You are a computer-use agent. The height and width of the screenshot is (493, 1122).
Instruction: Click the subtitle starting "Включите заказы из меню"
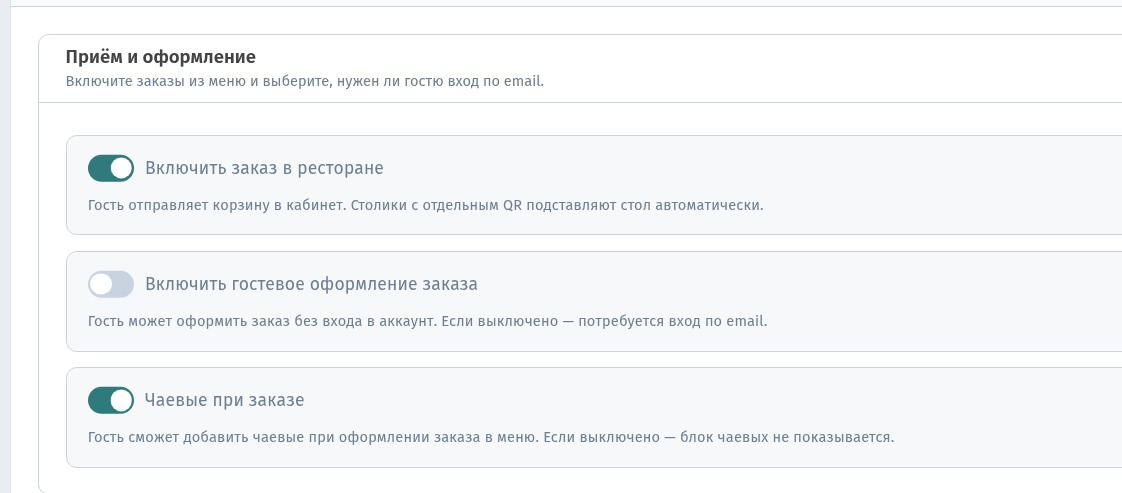pyautogui.click(x=305, y=81)
